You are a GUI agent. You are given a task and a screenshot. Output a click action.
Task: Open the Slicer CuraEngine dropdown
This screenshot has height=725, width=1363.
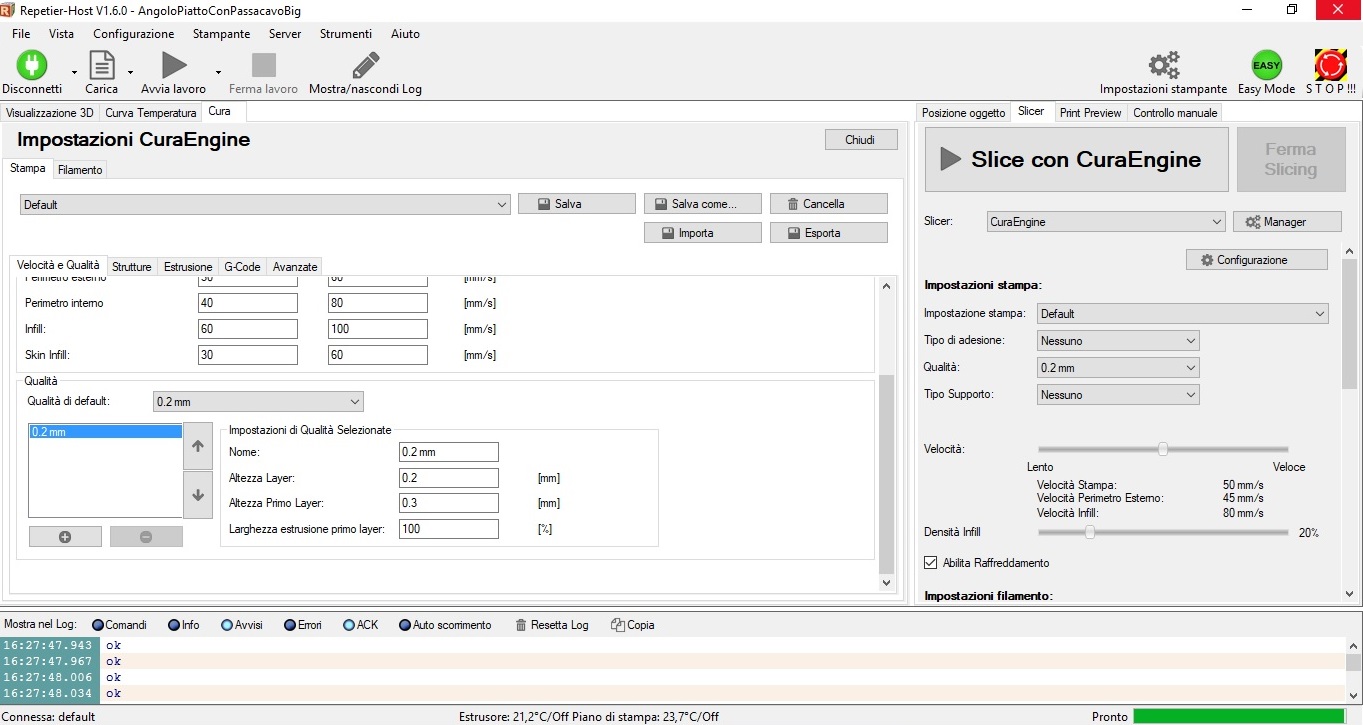[x=1105, y=222]
